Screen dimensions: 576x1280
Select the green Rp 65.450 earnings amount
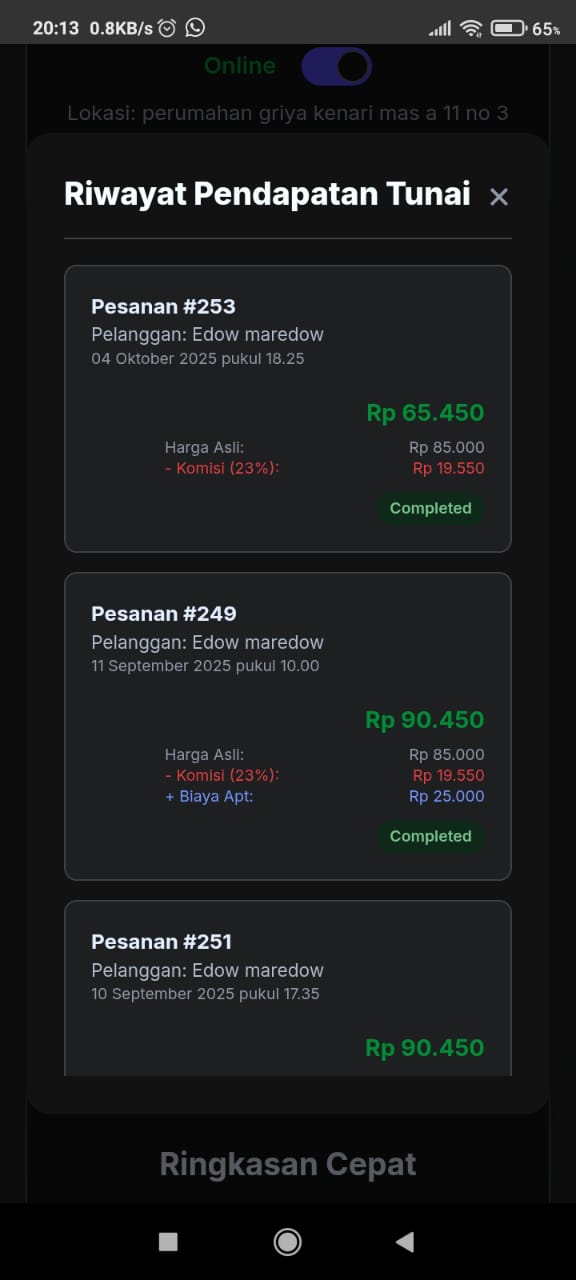[424, 413]
